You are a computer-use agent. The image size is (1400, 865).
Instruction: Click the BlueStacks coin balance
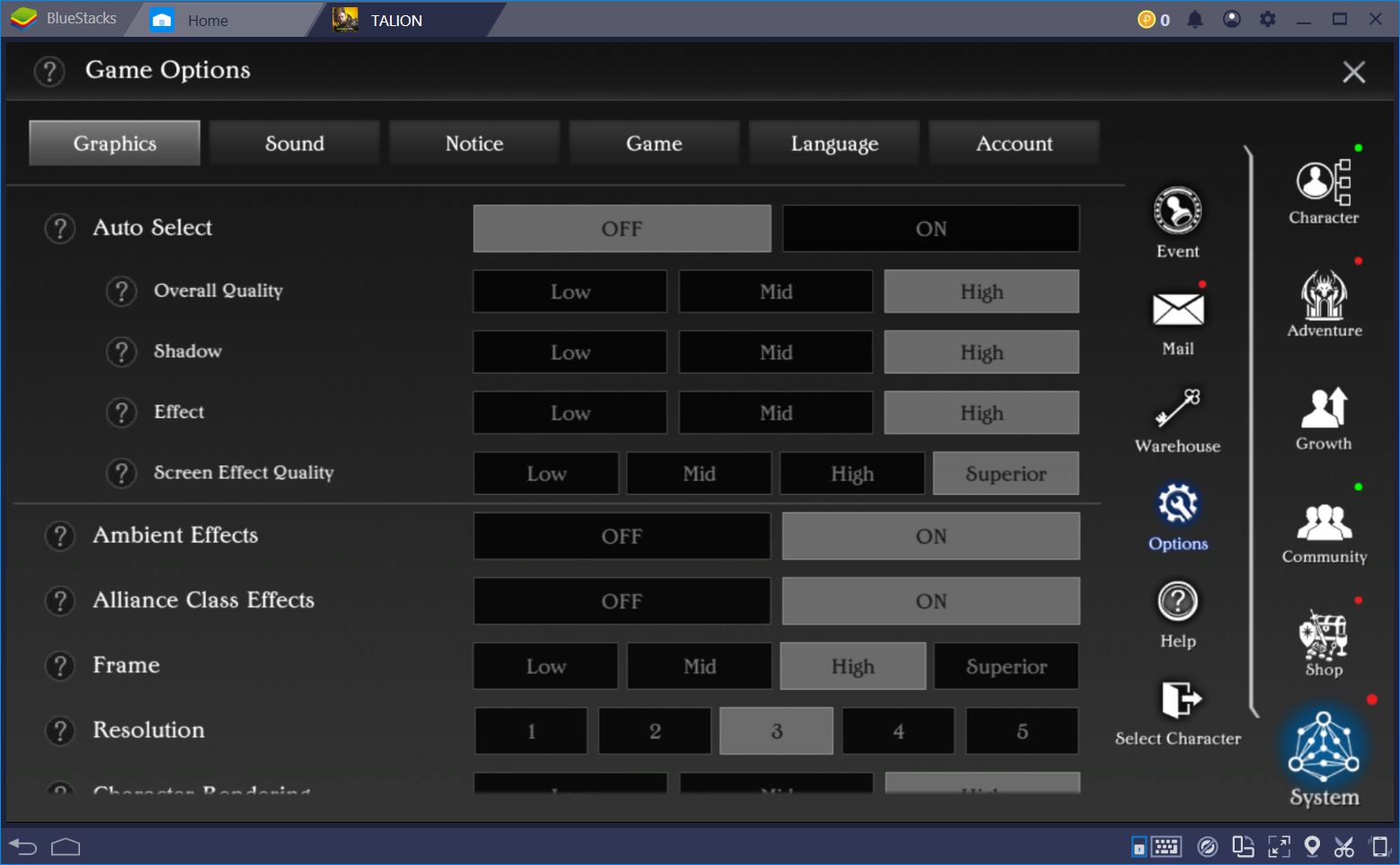tap(1154, 20)
